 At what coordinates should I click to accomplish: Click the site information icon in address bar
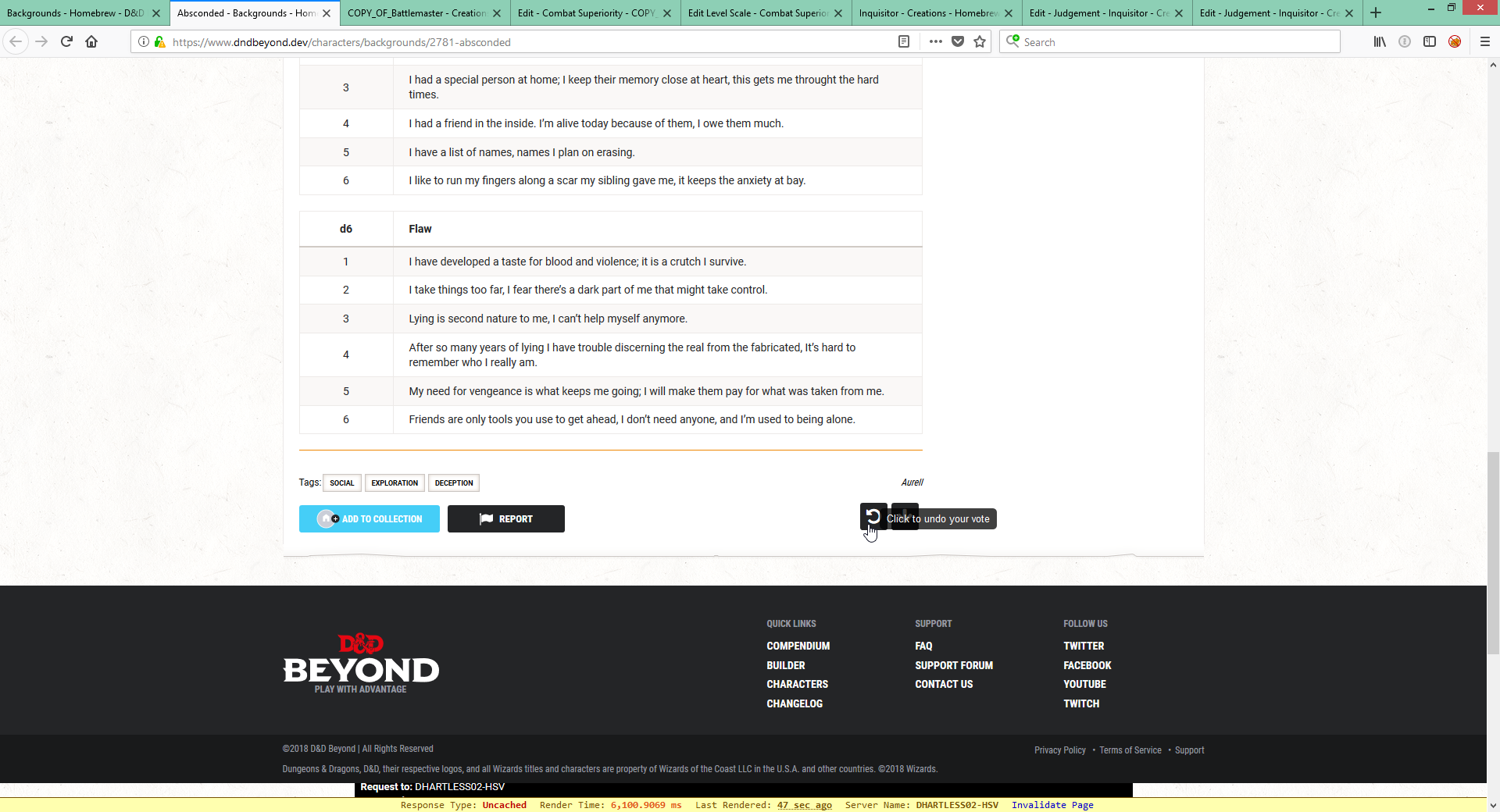click(x=144, y=42)
